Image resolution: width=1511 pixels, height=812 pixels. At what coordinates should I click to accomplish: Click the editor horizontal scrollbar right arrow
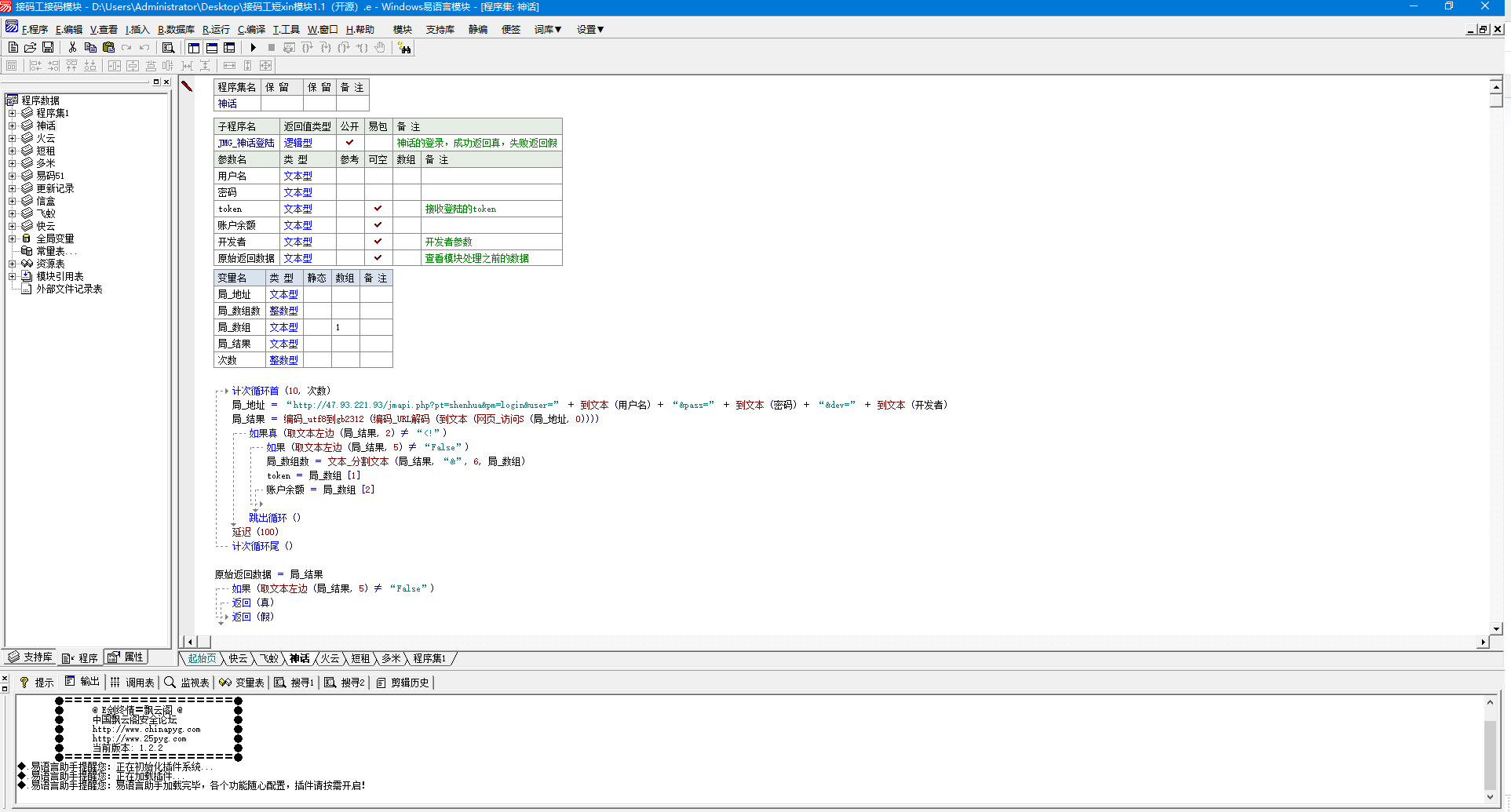(x=1482, y=642)
